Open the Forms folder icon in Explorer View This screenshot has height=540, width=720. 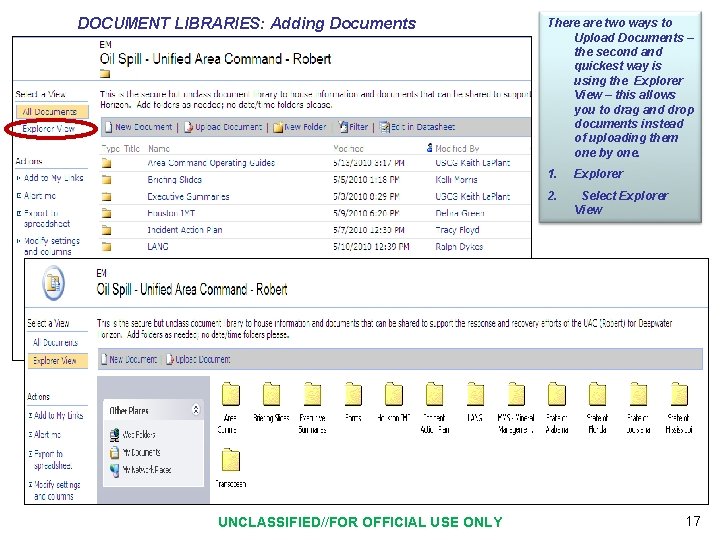tap(353, 394)
